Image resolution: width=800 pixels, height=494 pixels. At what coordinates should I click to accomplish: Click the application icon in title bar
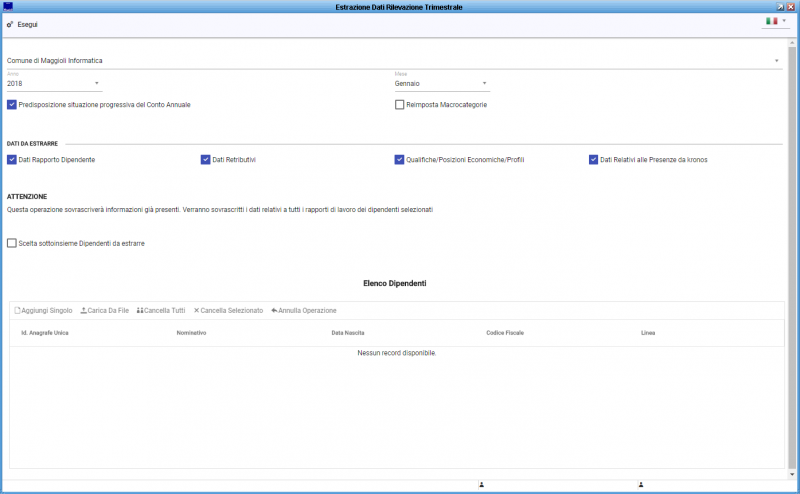click(x=8, y=7)
